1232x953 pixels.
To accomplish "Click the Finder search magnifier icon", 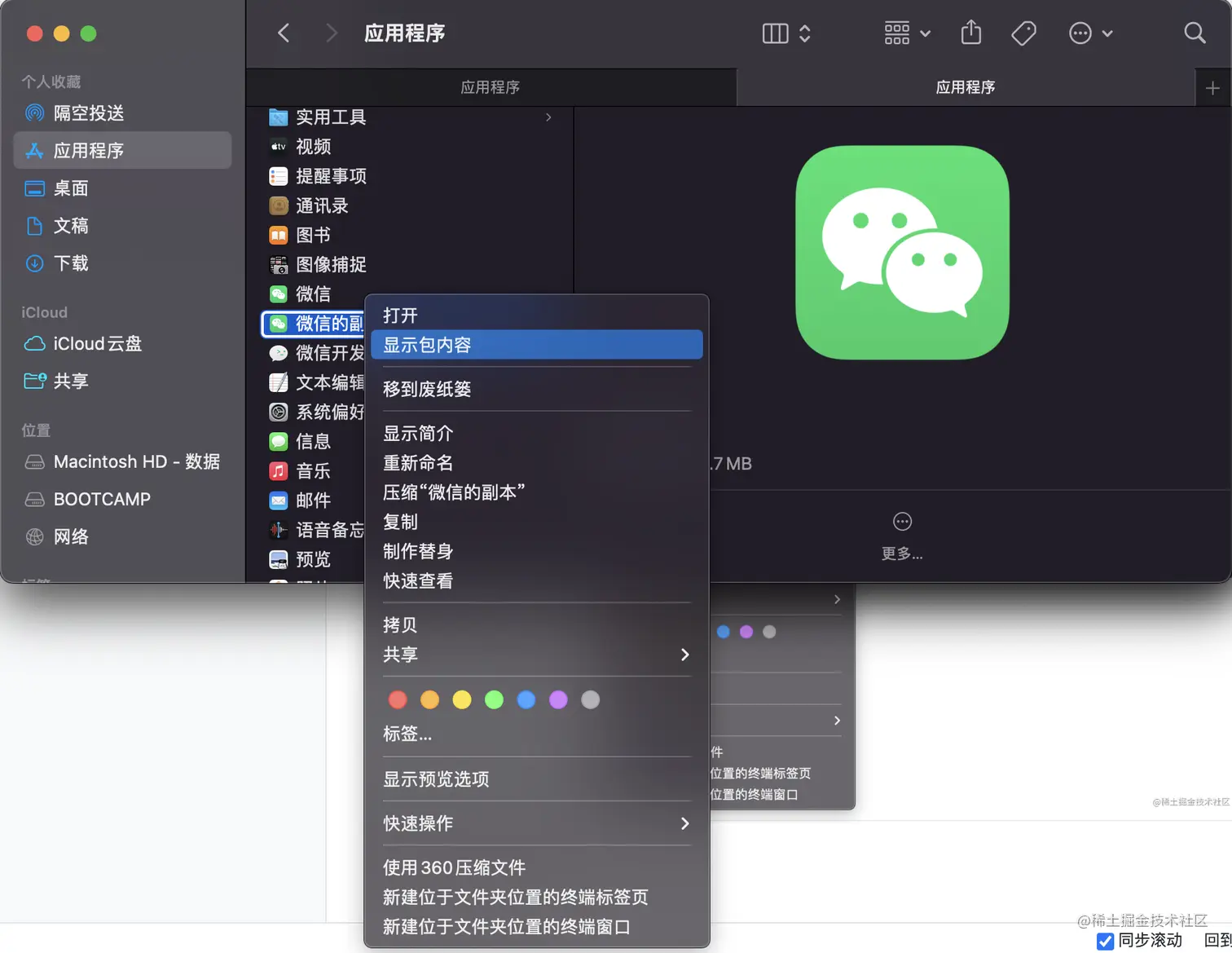I will (1195, 33).
